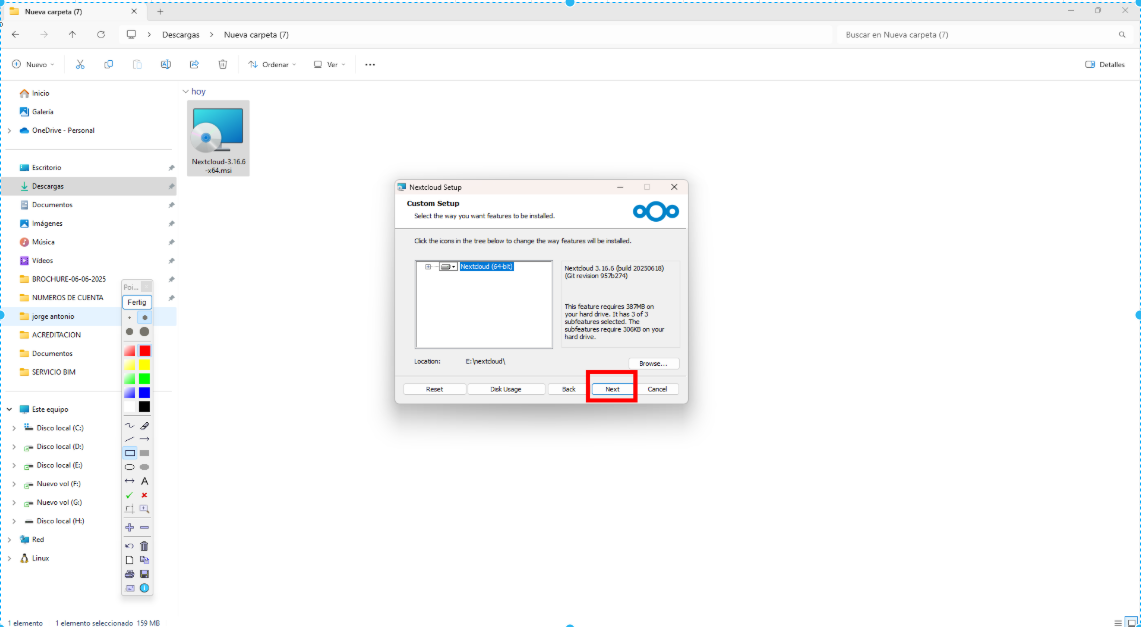
Task: Click the trash can in annotation palette
Action: (x=145, y=546)
